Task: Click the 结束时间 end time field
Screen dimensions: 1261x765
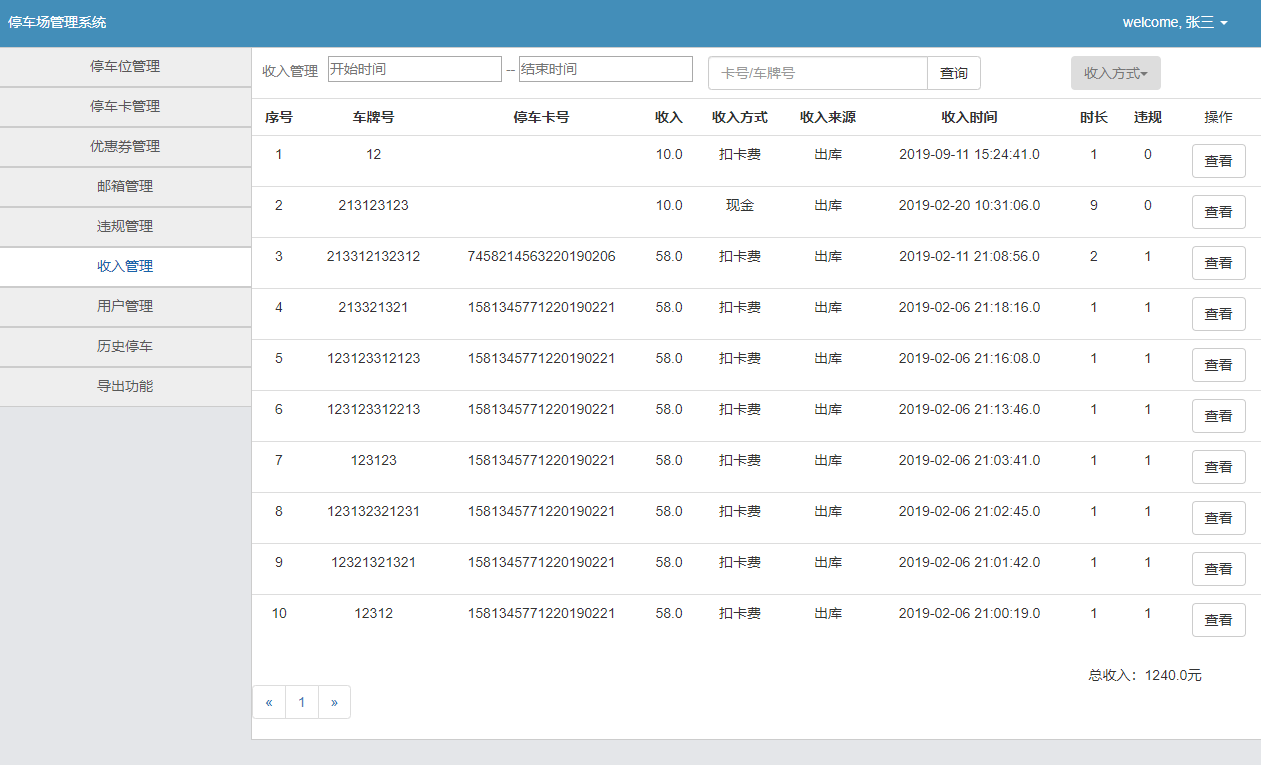Action: coord(604,68)
